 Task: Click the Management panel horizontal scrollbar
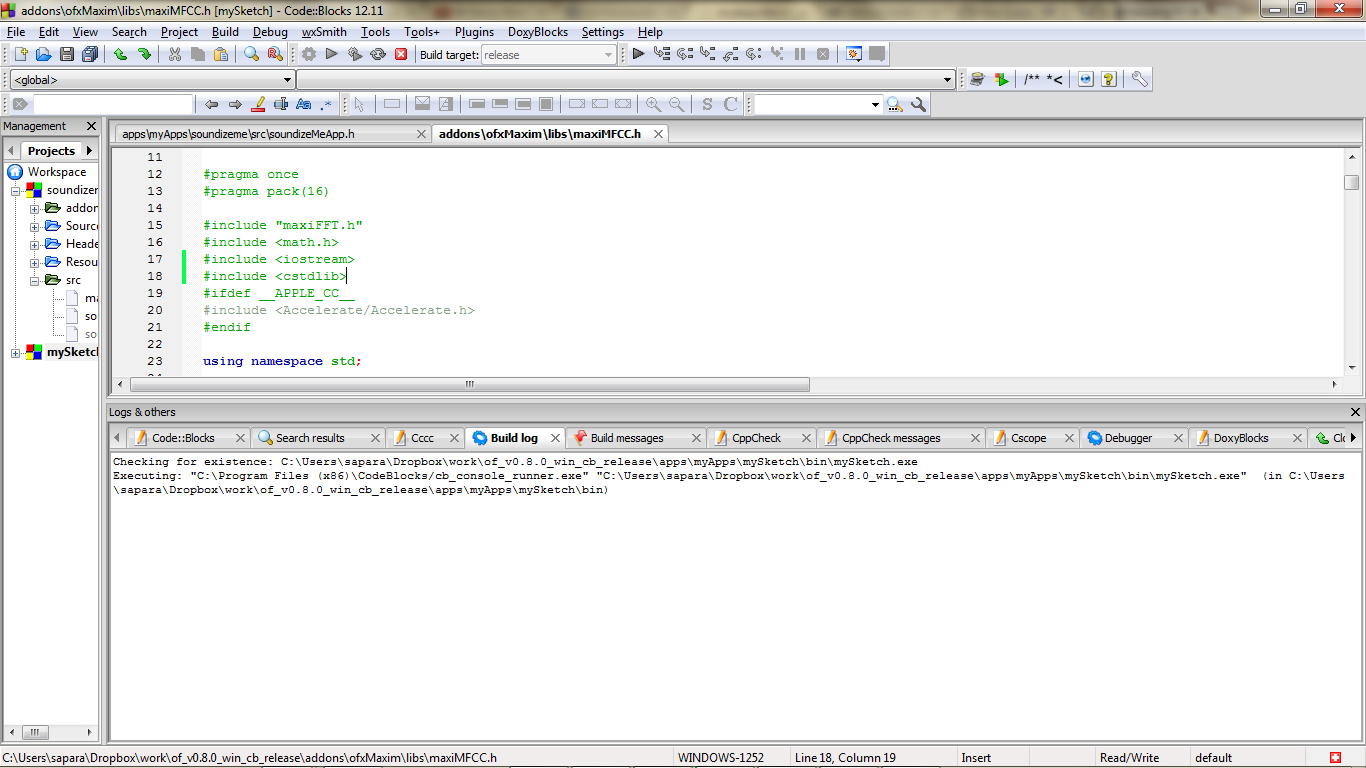click(50, 732)
